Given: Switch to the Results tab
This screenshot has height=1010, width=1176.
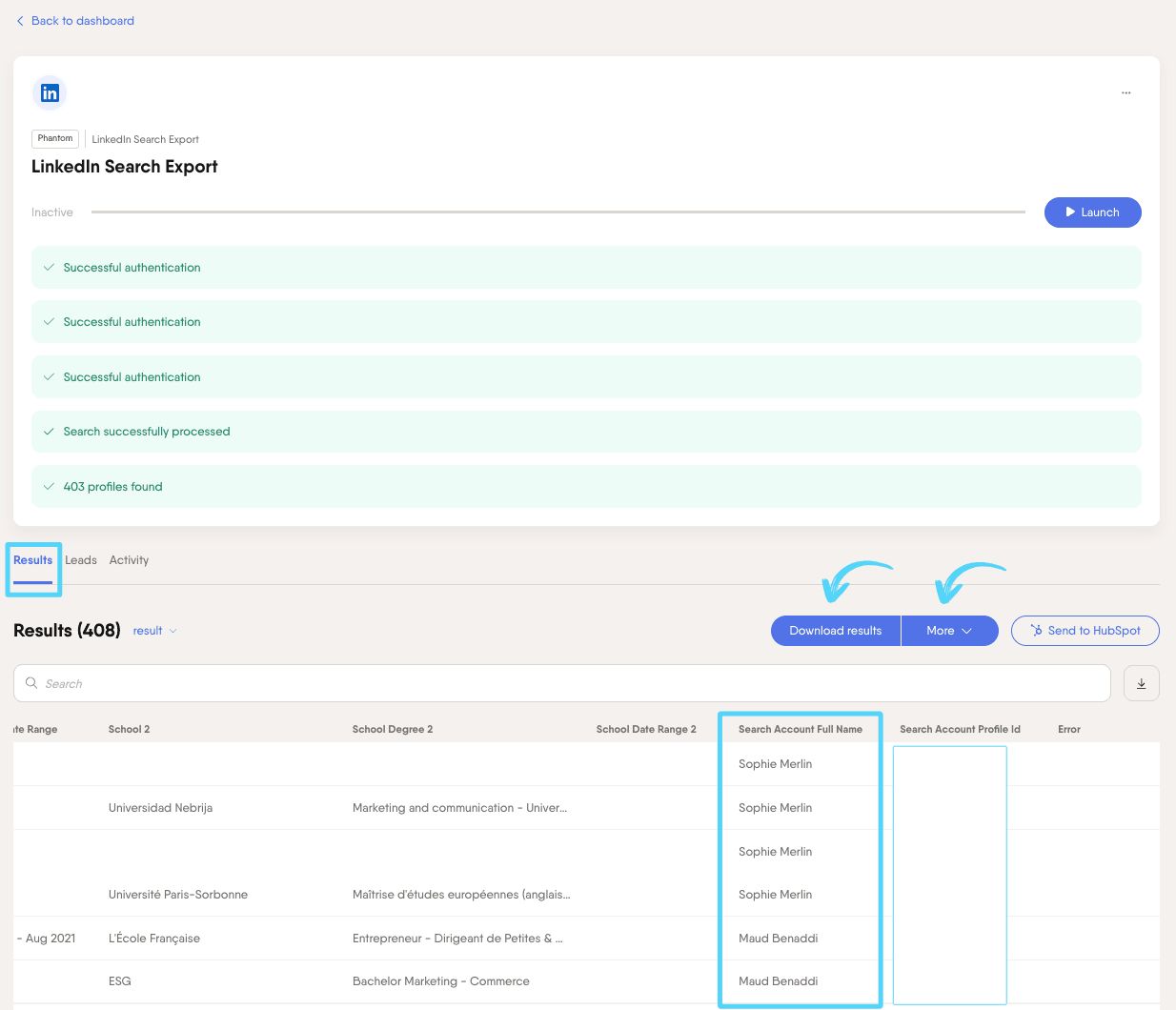Looking at the screenshot, I should [x=33, y=560].
